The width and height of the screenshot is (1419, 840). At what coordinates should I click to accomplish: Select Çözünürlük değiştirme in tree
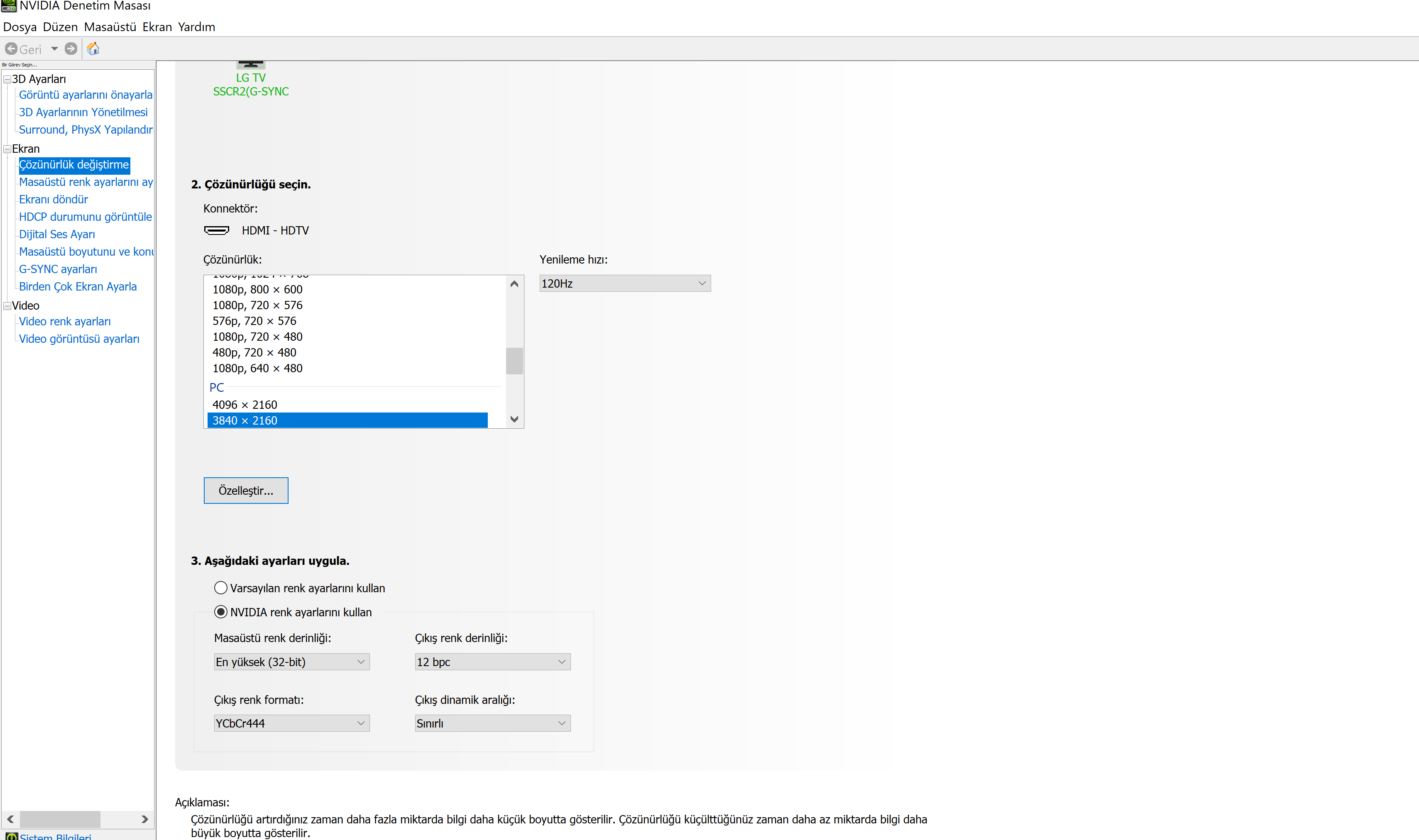74,165
